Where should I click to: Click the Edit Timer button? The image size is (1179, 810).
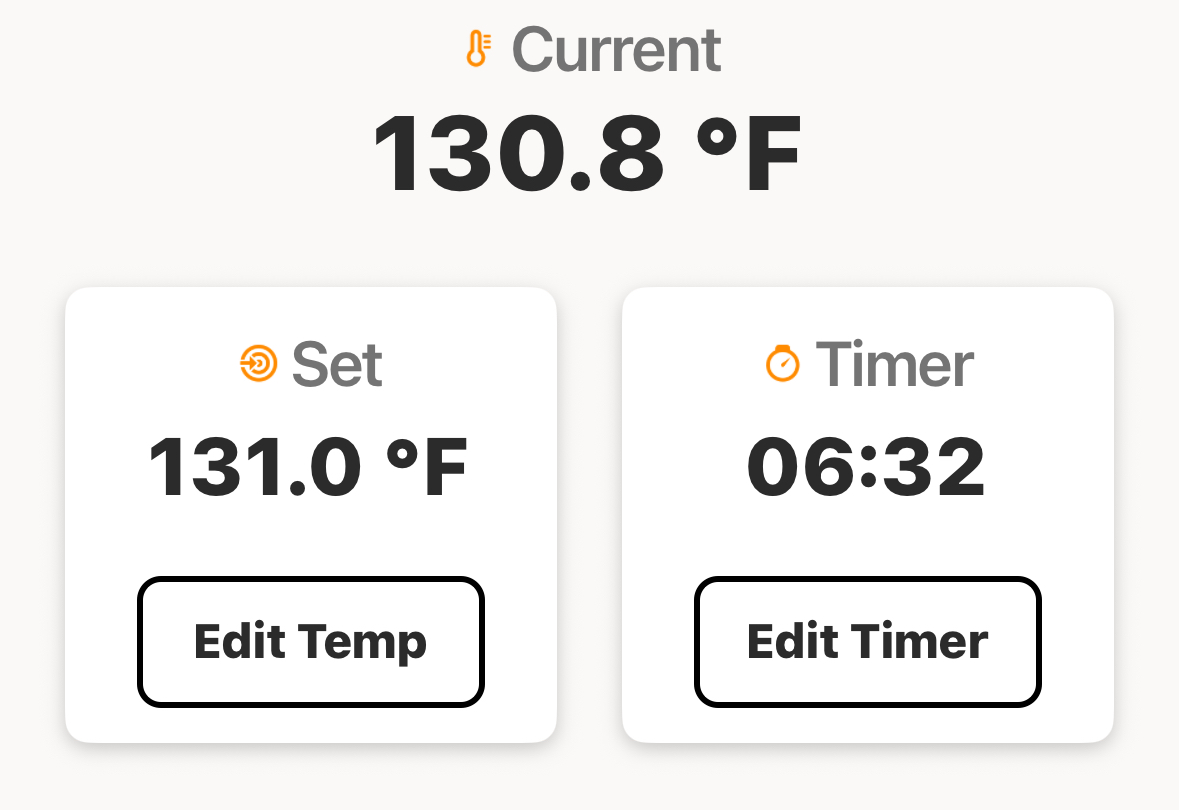click(868, 642)
